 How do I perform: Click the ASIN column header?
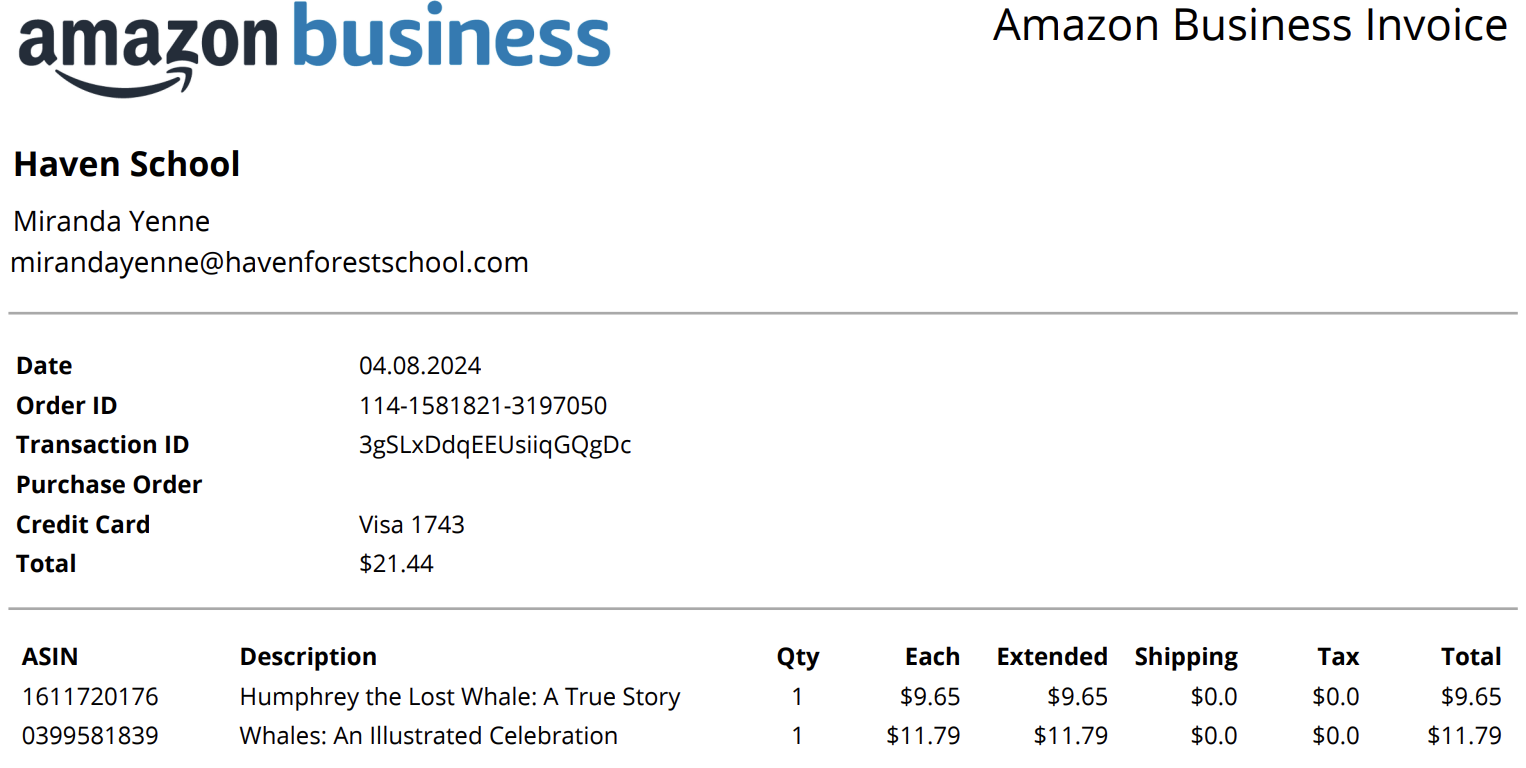coord(50,657)
